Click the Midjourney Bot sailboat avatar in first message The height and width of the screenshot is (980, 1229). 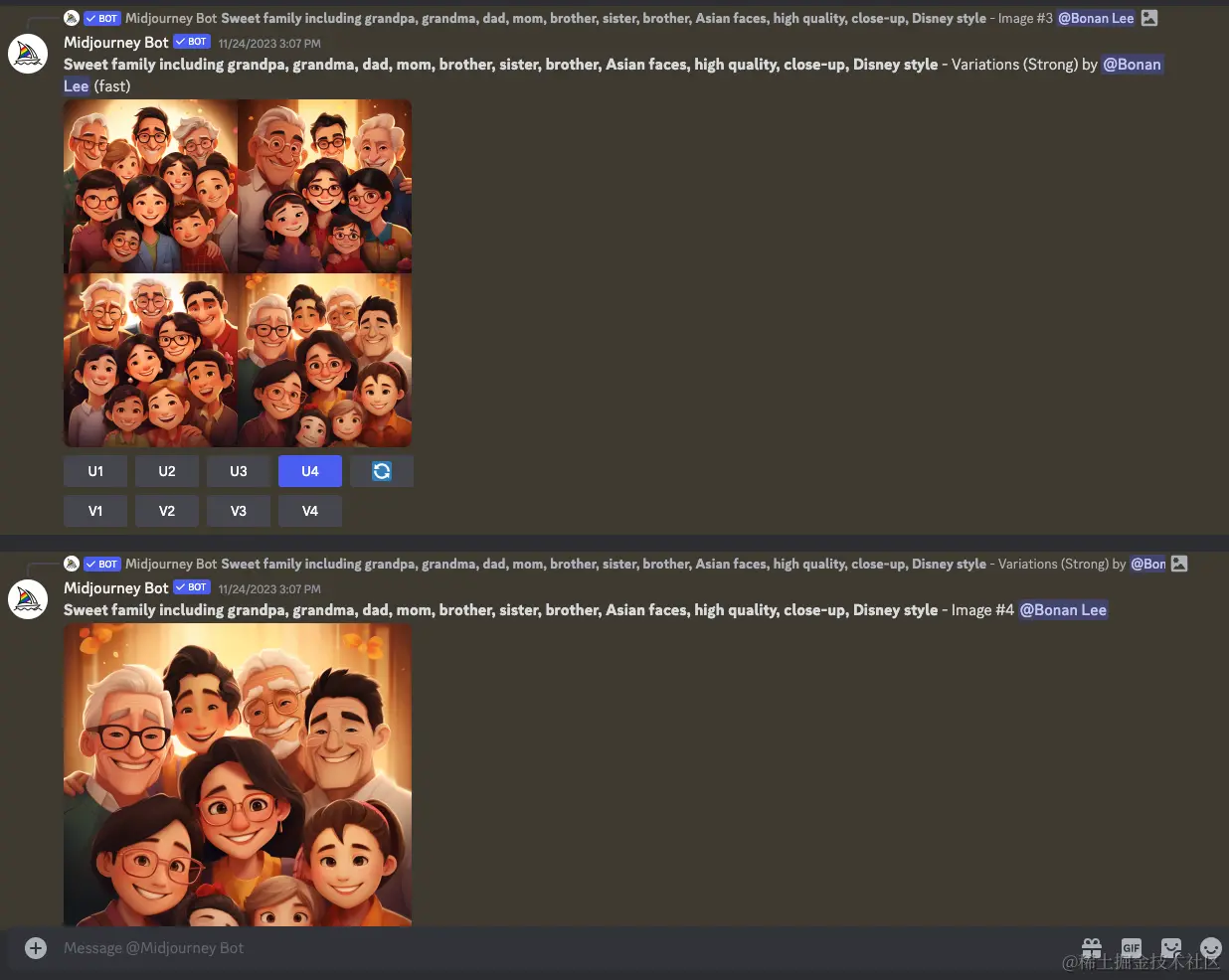tap(28, 54)
